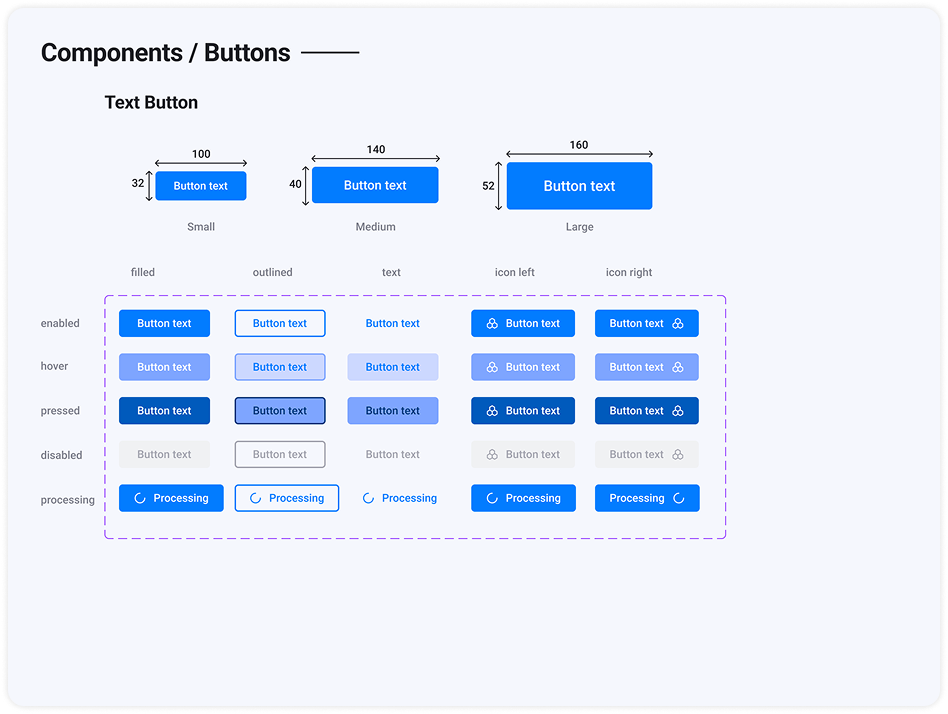Click the hover-state text-style button

click(392, 367)
